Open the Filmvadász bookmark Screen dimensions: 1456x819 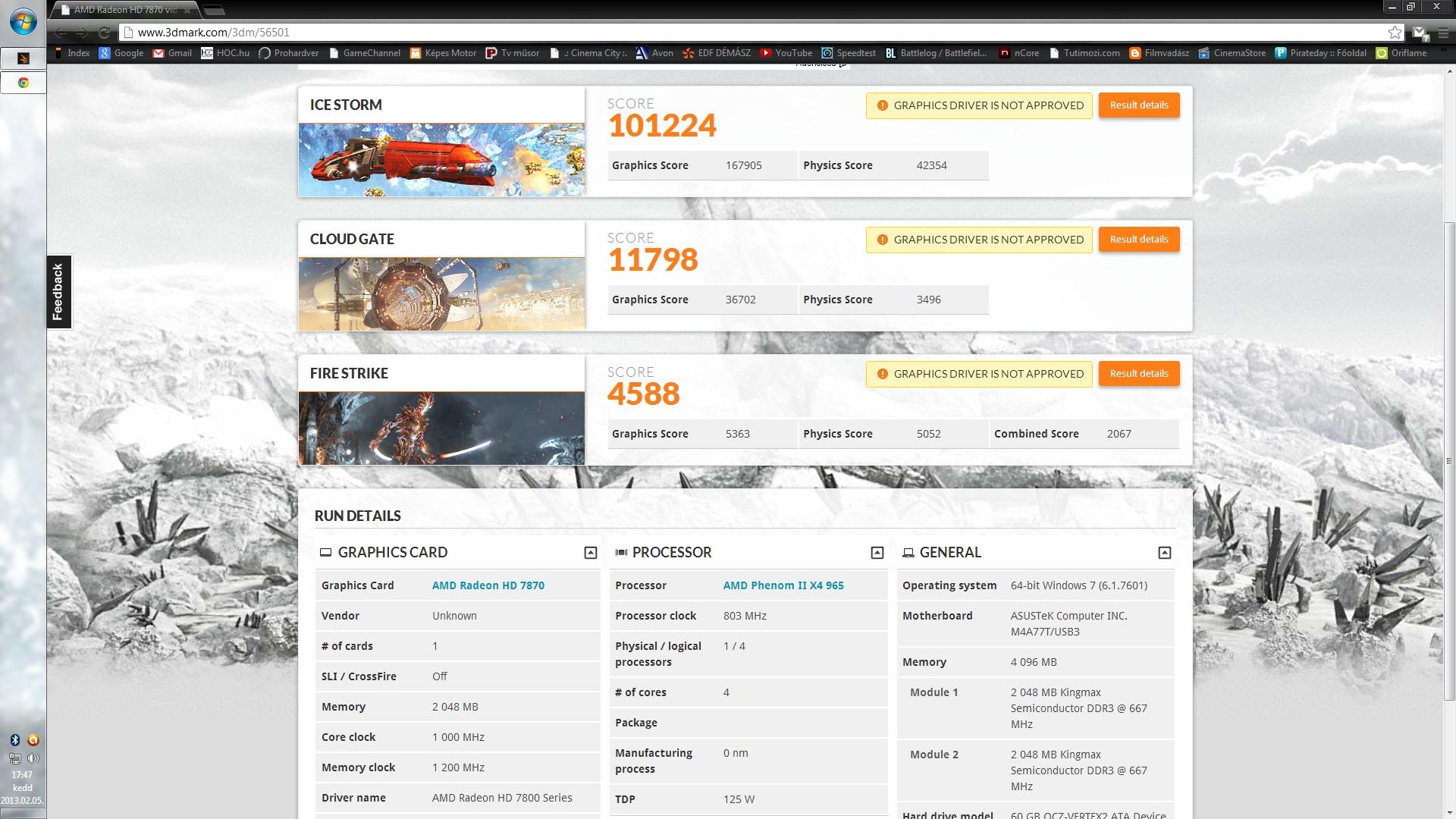(x=1159, y=53)
